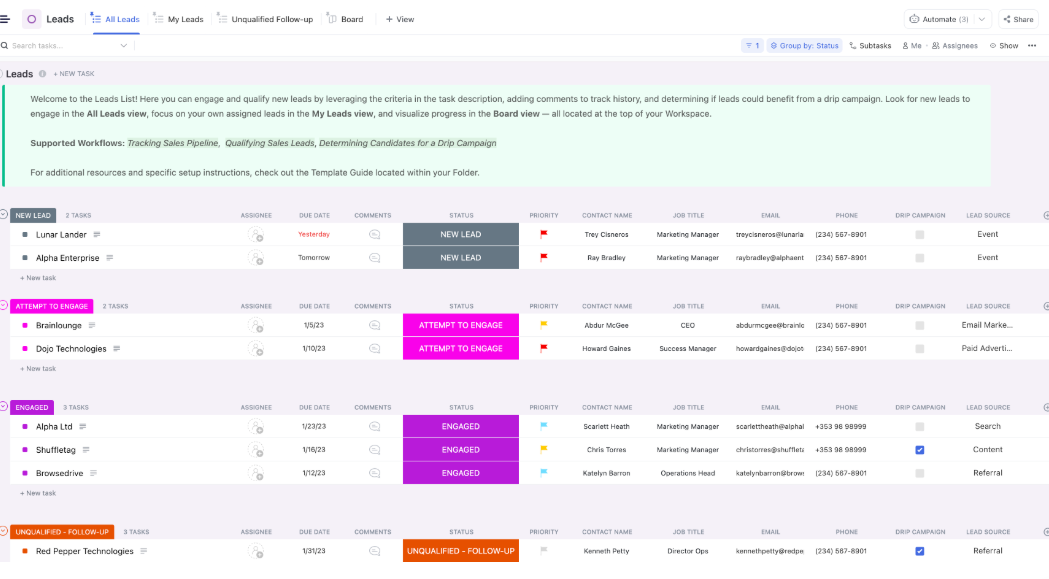Toggle drip campaign for Alpha Ltd

(920, 426)
